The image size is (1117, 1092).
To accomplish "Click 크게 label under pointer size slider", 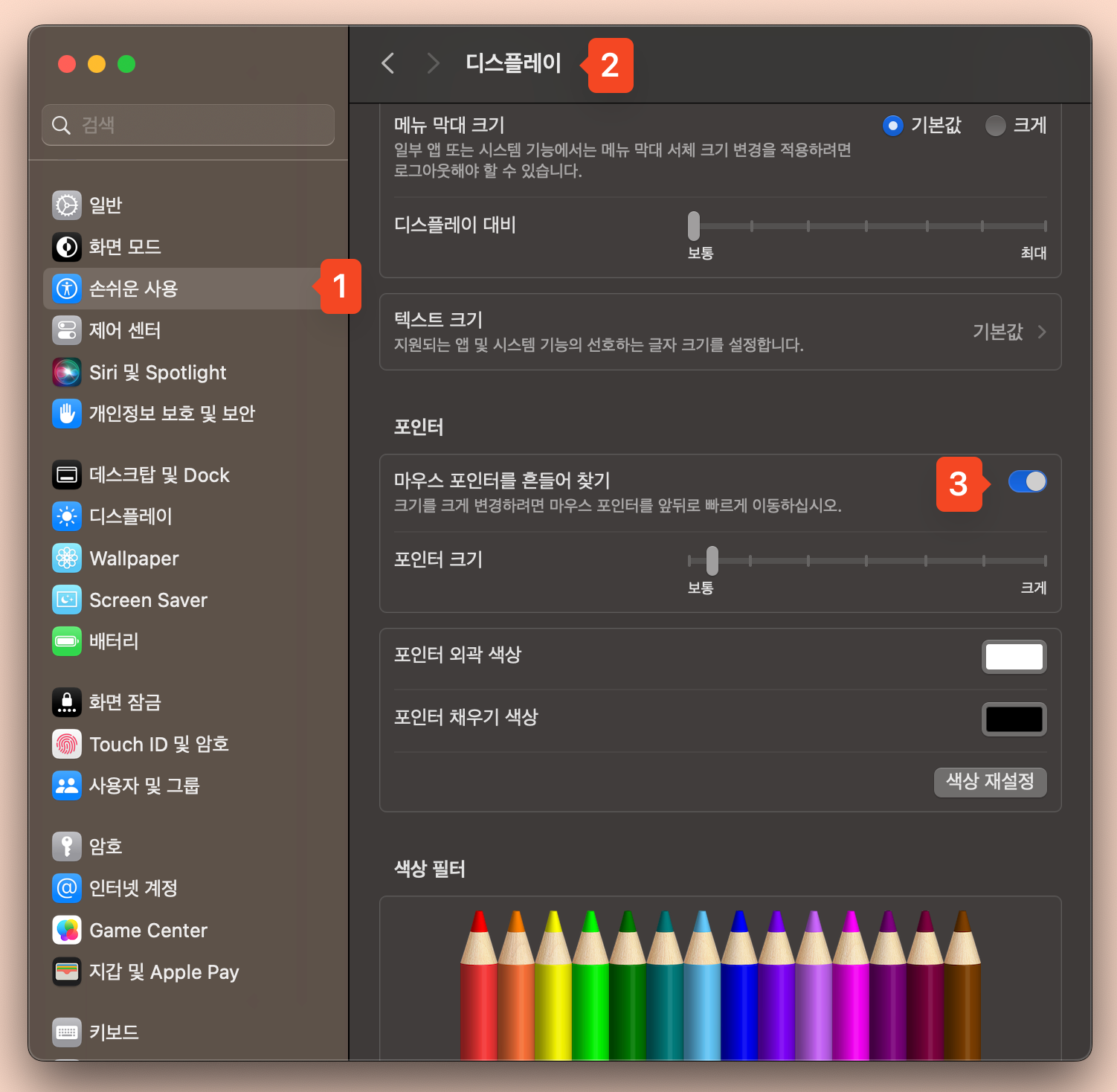I will [x=1034, y=588].
